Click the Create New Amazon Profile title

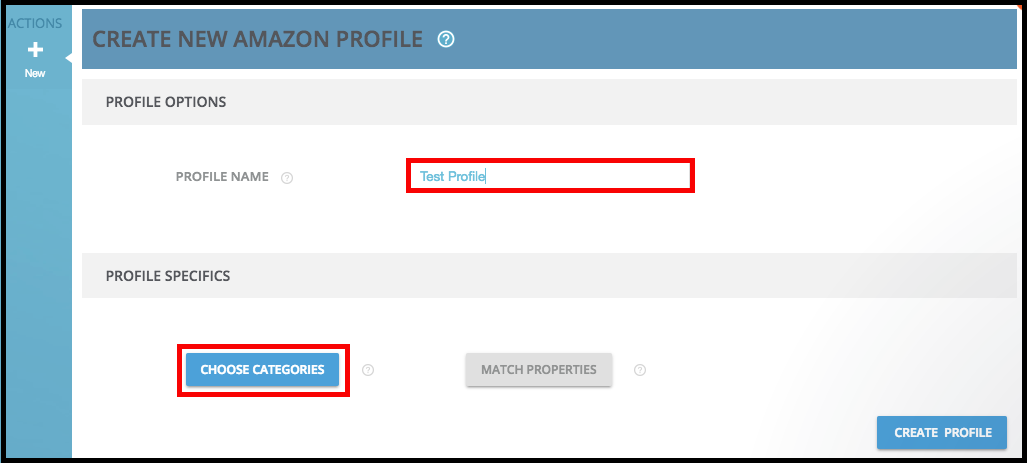tap(257, 39)
